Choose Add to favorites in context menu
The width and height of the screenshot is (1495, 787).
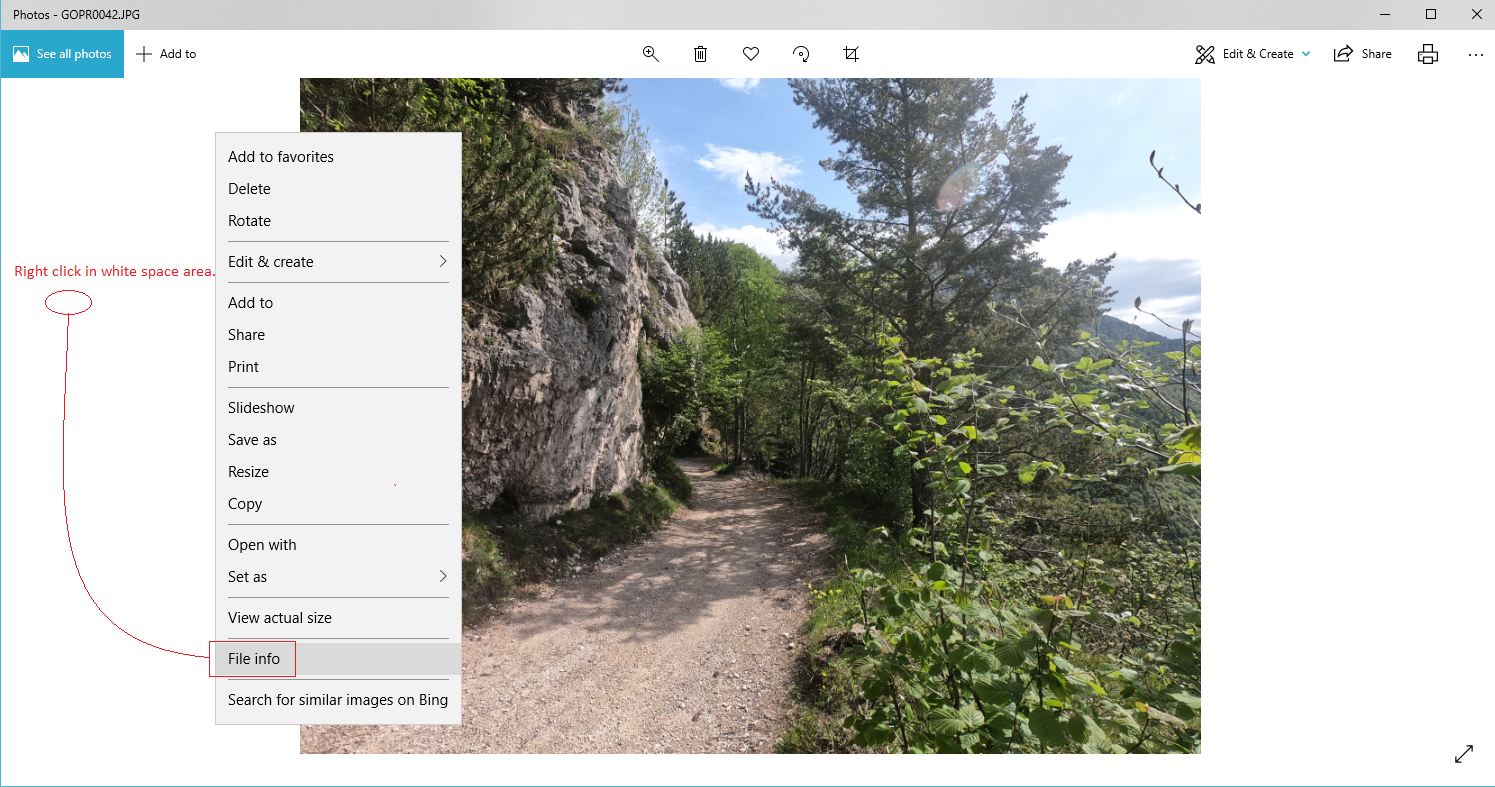point(338,157)
